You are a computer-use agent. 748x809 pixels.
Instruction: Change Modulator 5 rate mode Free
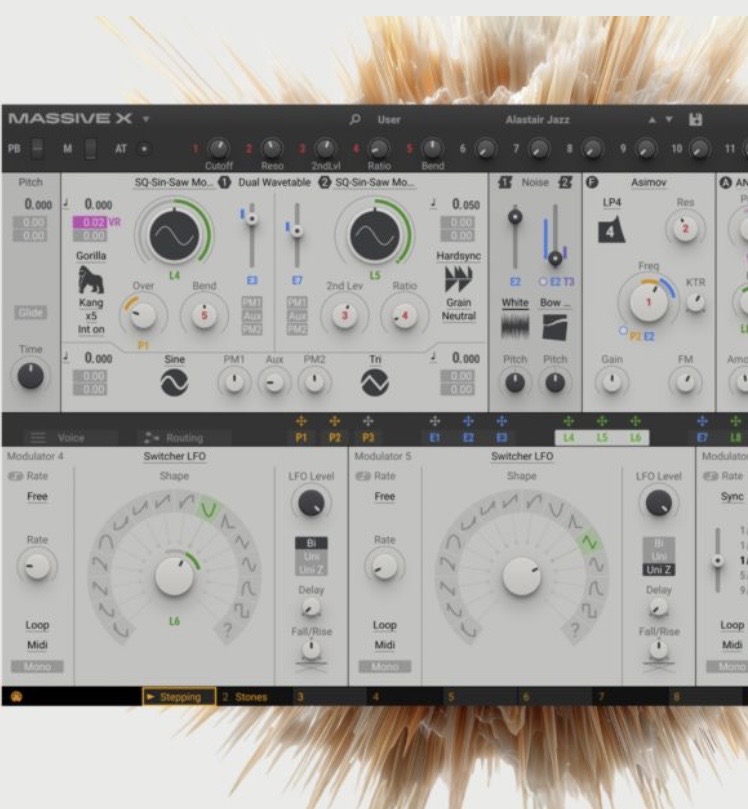pyautogui.click(x=385, y=496)
